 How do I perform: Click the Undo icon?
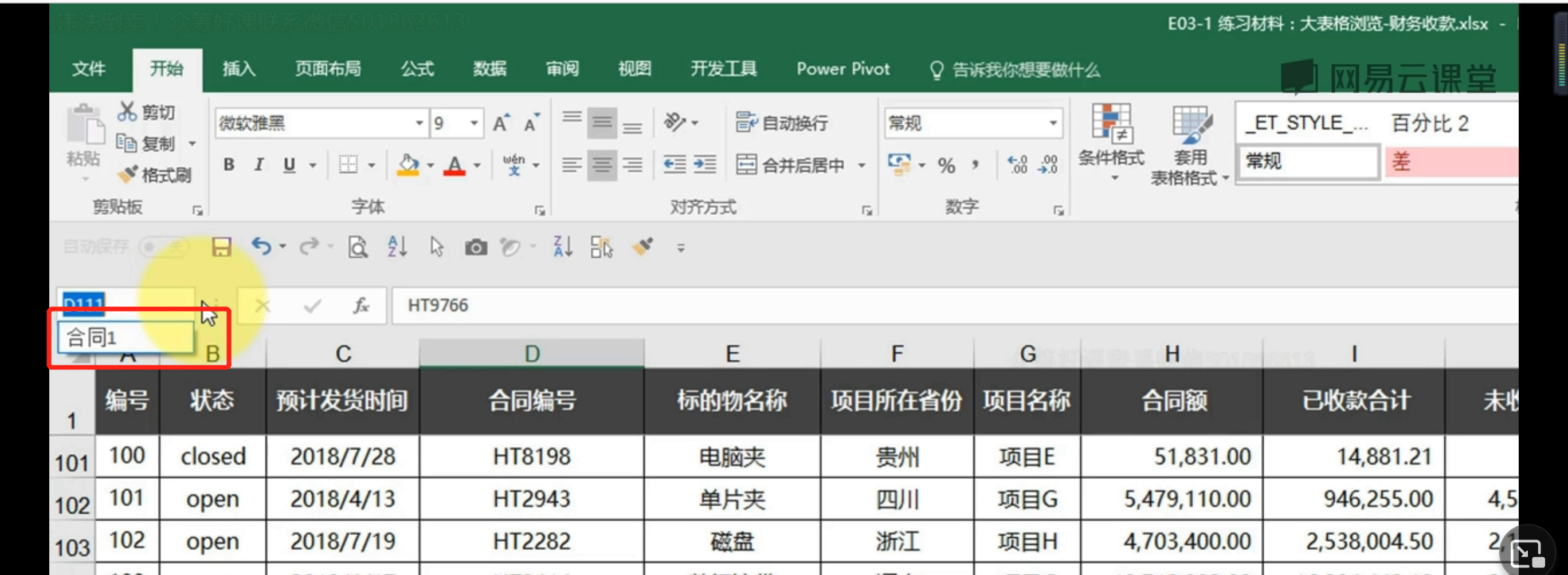(x=263, y=247)
